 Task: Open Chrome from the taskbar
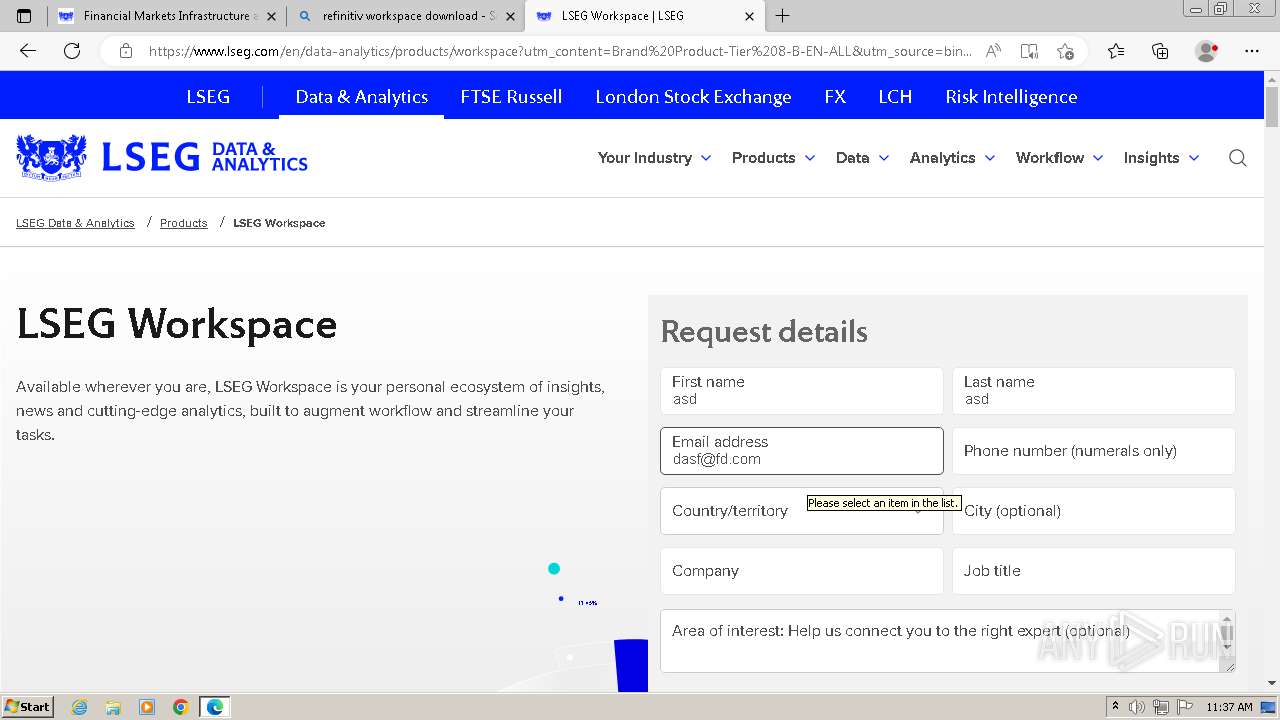(181, 707)
